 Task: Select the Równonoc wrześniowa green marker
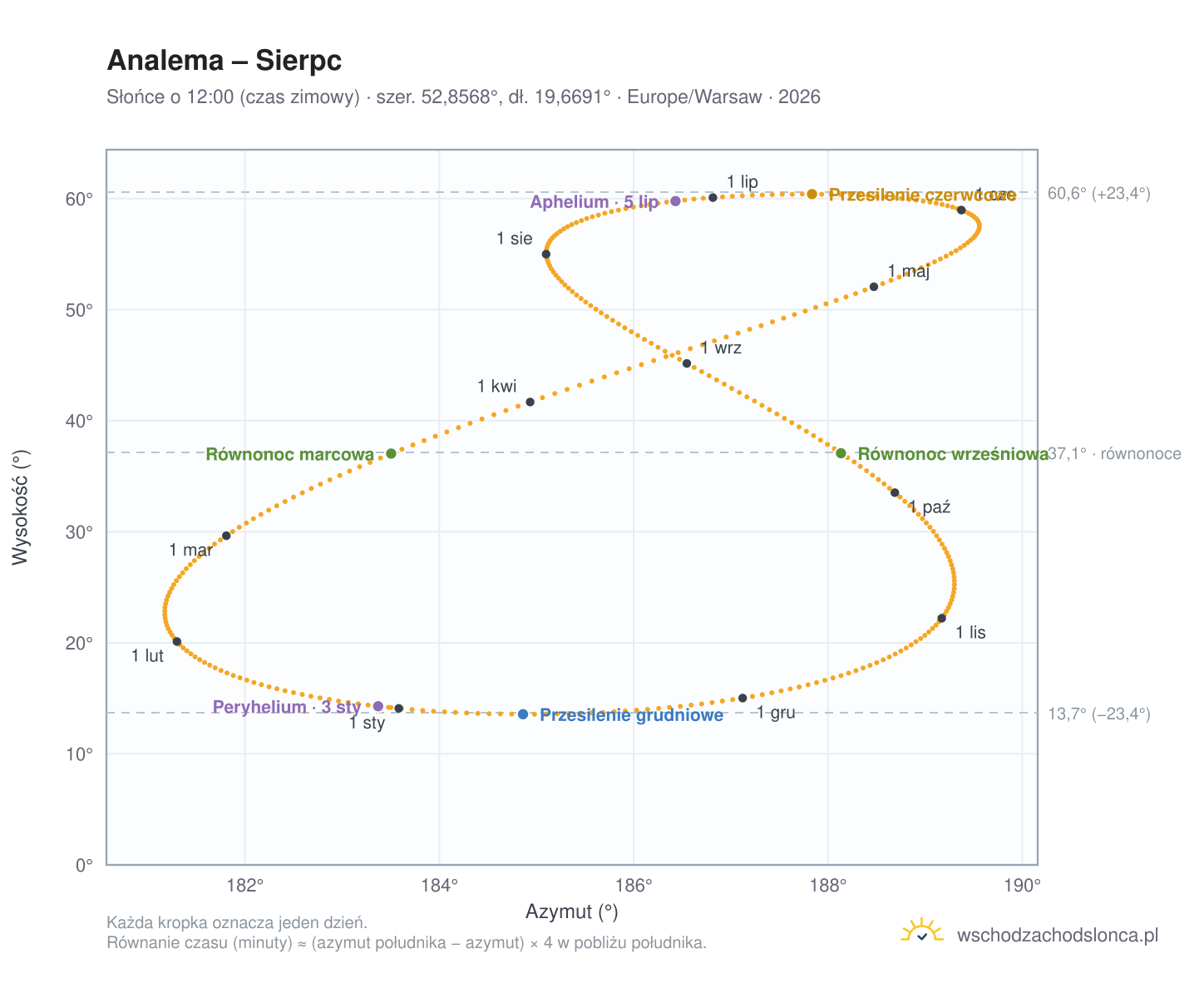click(841, 453)
